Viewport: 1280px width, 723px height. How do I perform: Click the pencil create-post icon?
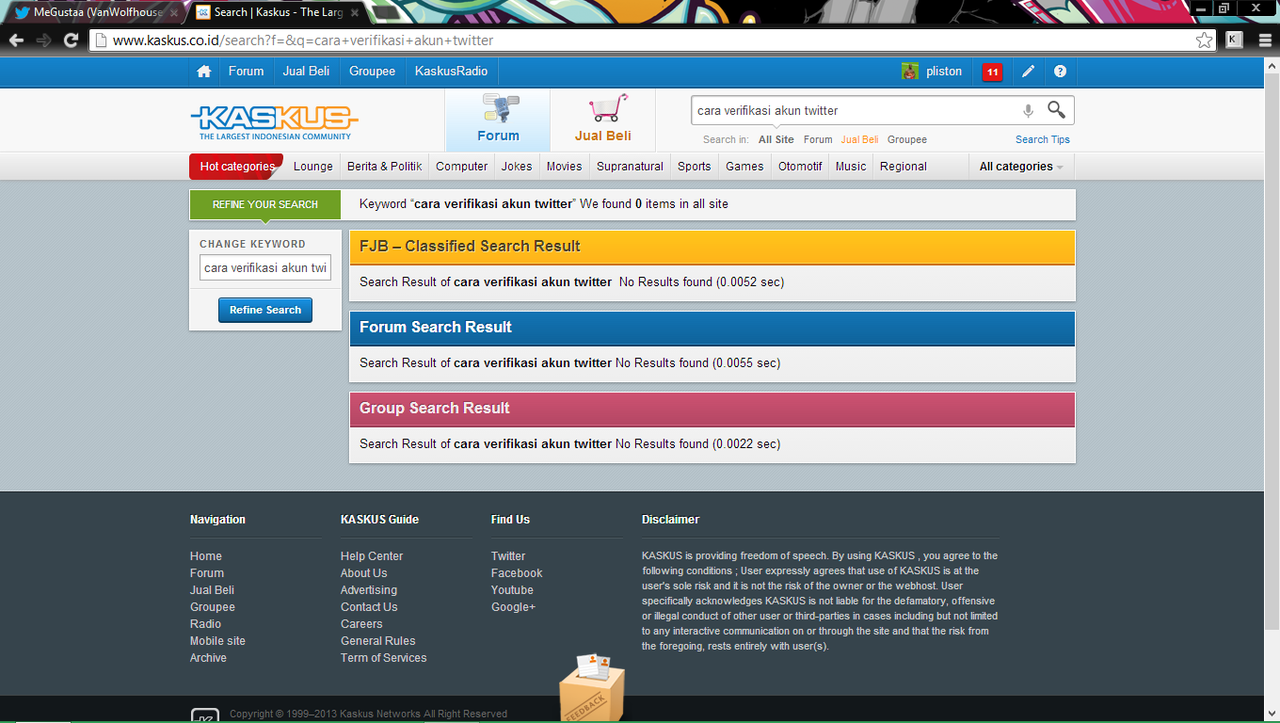pos(1028,71)
